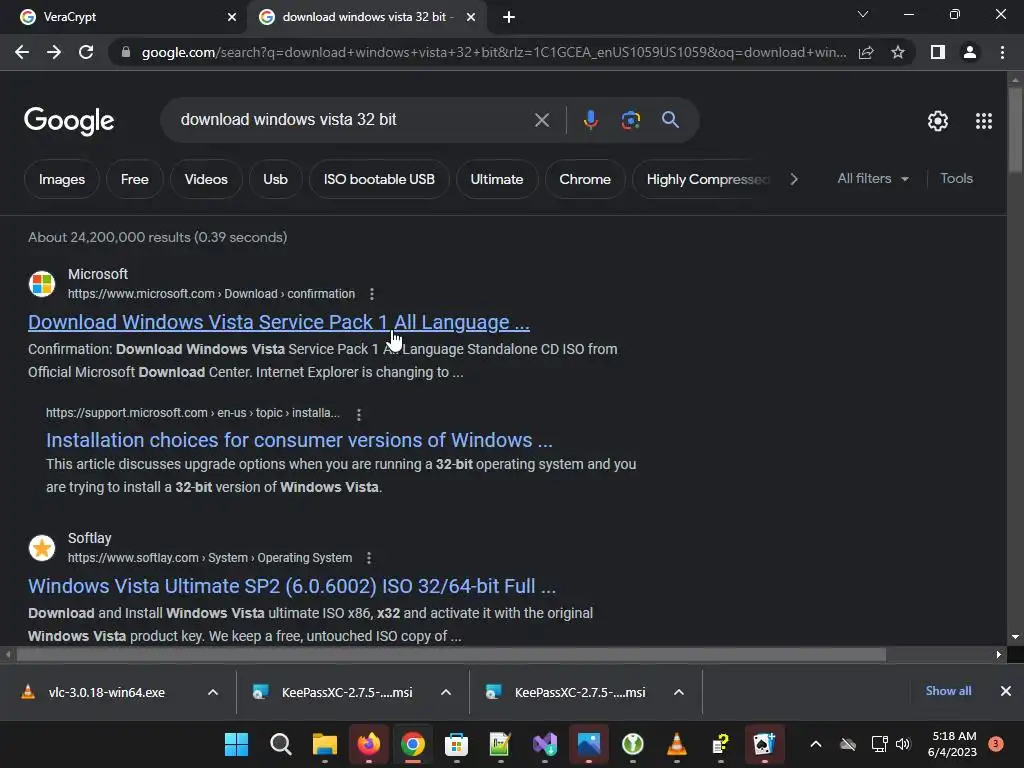This screenshot has height=768, width=1024.
Task: Click the site padlock icon
Action: click(x=125, y=52)
